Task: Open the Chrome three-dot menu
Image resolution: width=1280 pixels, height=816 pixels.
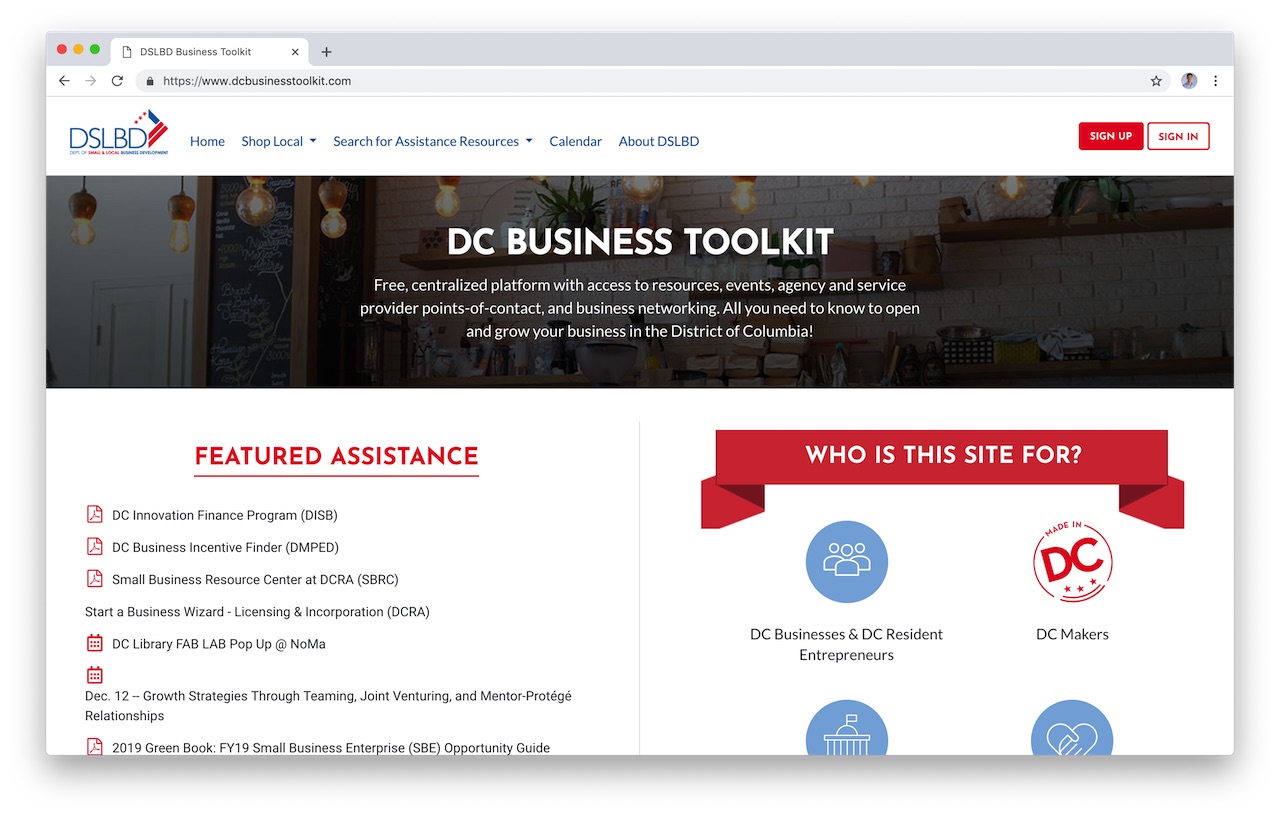Action: 1216,81
